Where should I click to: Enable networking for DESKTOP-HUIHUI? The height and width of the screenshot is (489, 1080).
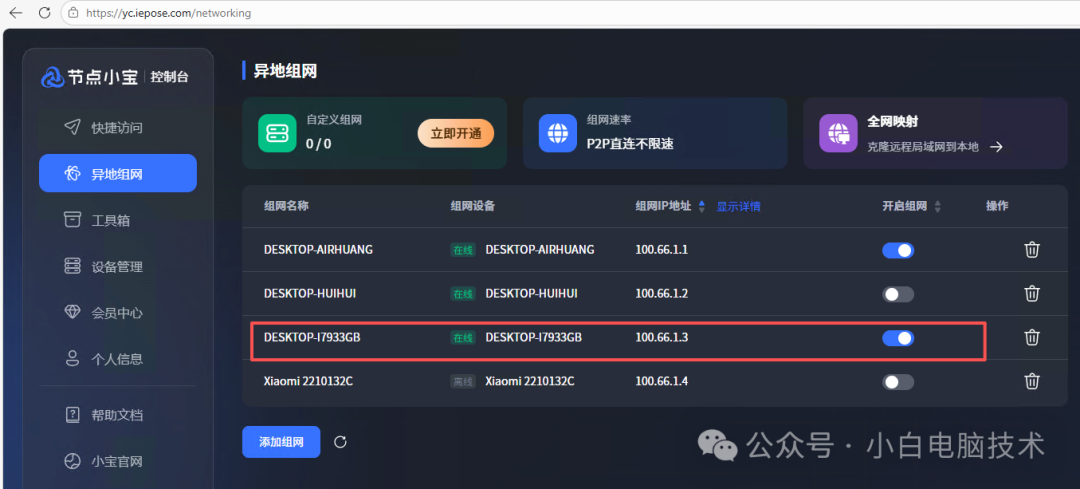coord(897,294)
